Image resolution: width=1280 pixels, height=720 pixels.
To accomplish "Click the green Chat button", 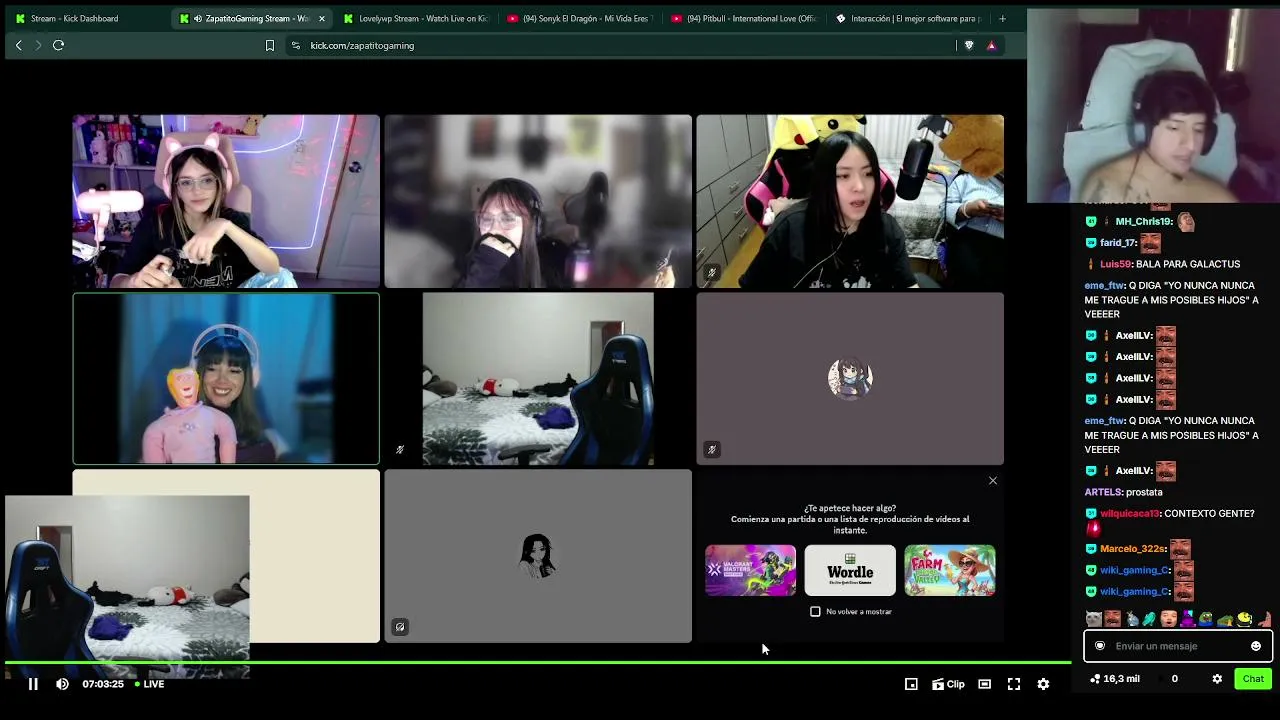I will click(x=1253, y=679).
